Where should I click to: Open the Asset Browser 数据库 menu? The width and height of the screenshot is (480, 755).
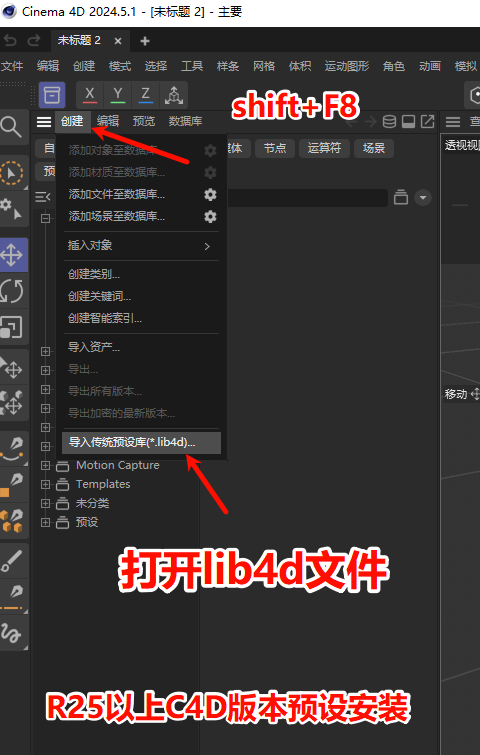click(185, 122)
